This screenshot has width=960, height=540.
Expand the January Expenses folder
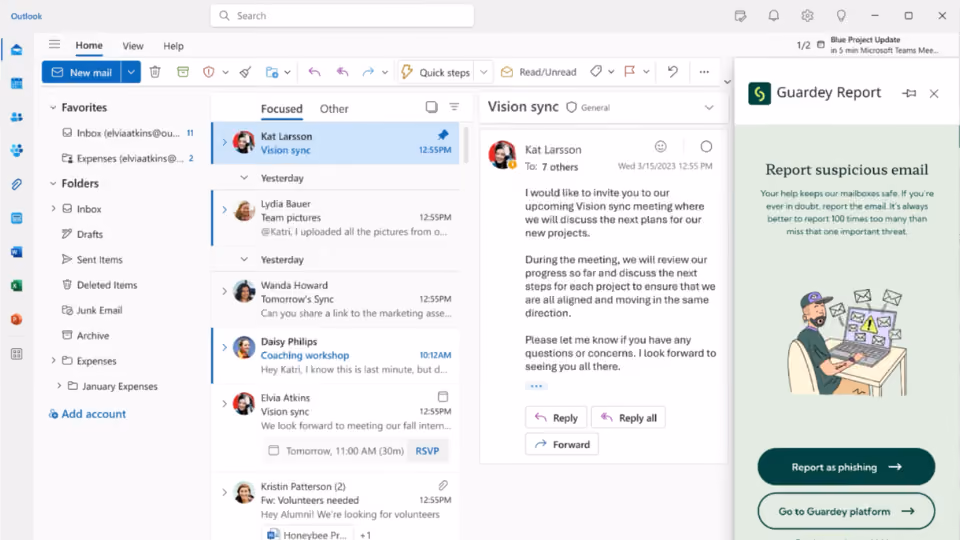point(59,386)
